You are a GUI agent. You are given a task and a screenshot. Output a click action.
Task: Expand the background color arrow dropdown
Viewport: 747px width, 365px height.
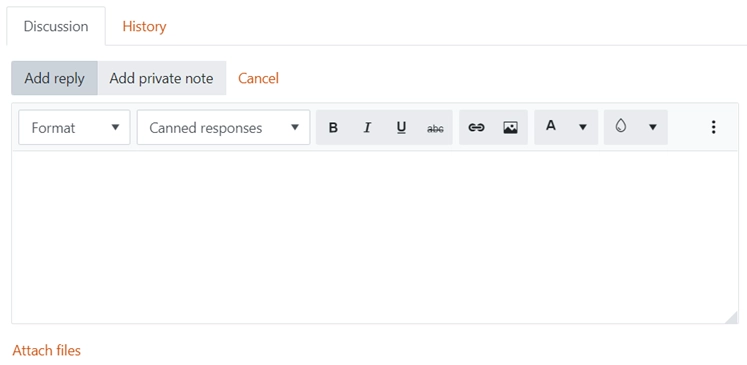click(x=653, y=127)
